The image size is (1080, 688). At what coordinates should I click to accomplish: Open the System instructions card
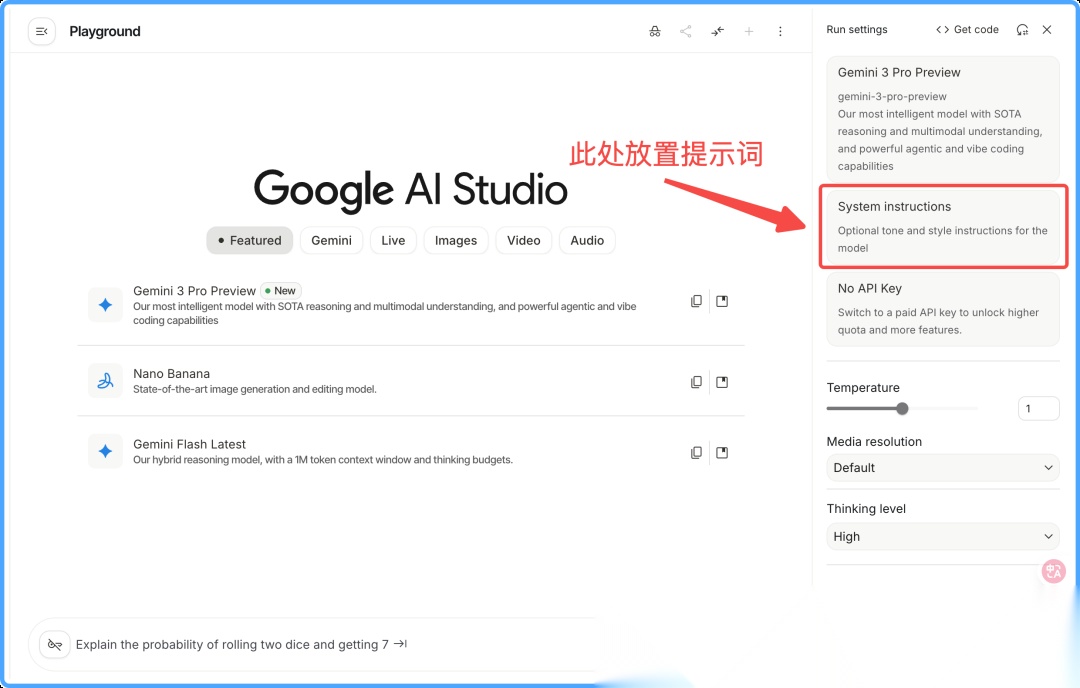(x=943, y=227)
